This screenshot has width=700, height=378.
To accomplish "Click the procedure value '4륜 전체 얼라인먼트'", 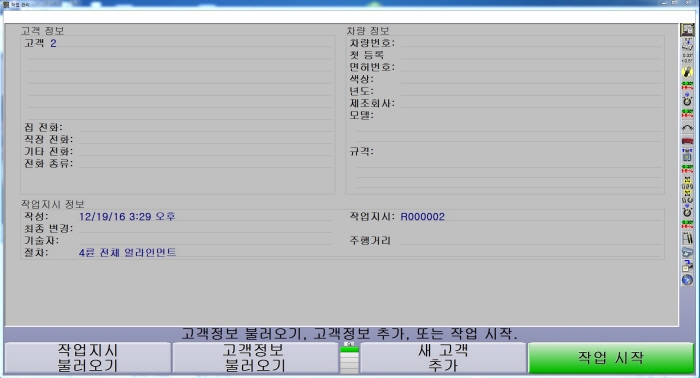I will 128,253.
